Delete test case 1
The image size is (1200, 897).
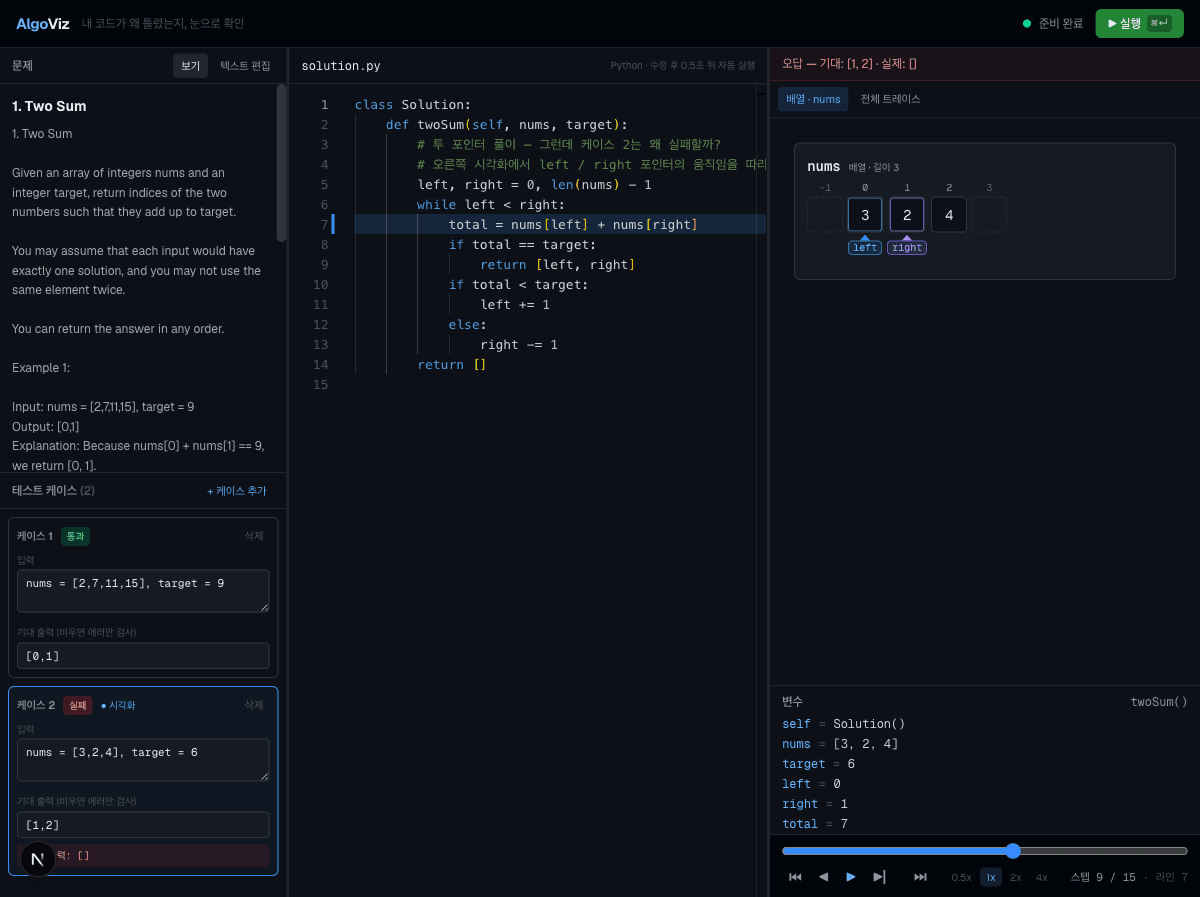(254, 536)
